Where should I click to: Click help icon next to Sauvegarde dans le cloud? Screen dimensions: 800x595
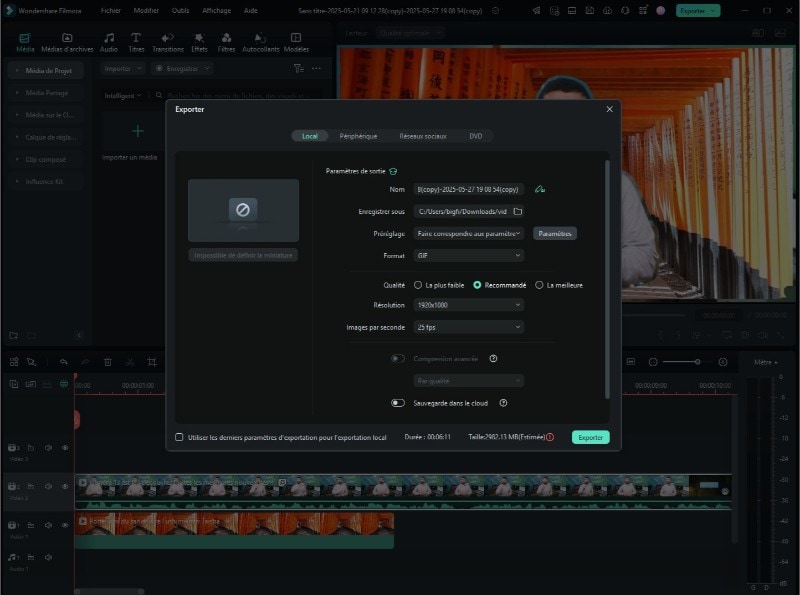pos(503,403)
